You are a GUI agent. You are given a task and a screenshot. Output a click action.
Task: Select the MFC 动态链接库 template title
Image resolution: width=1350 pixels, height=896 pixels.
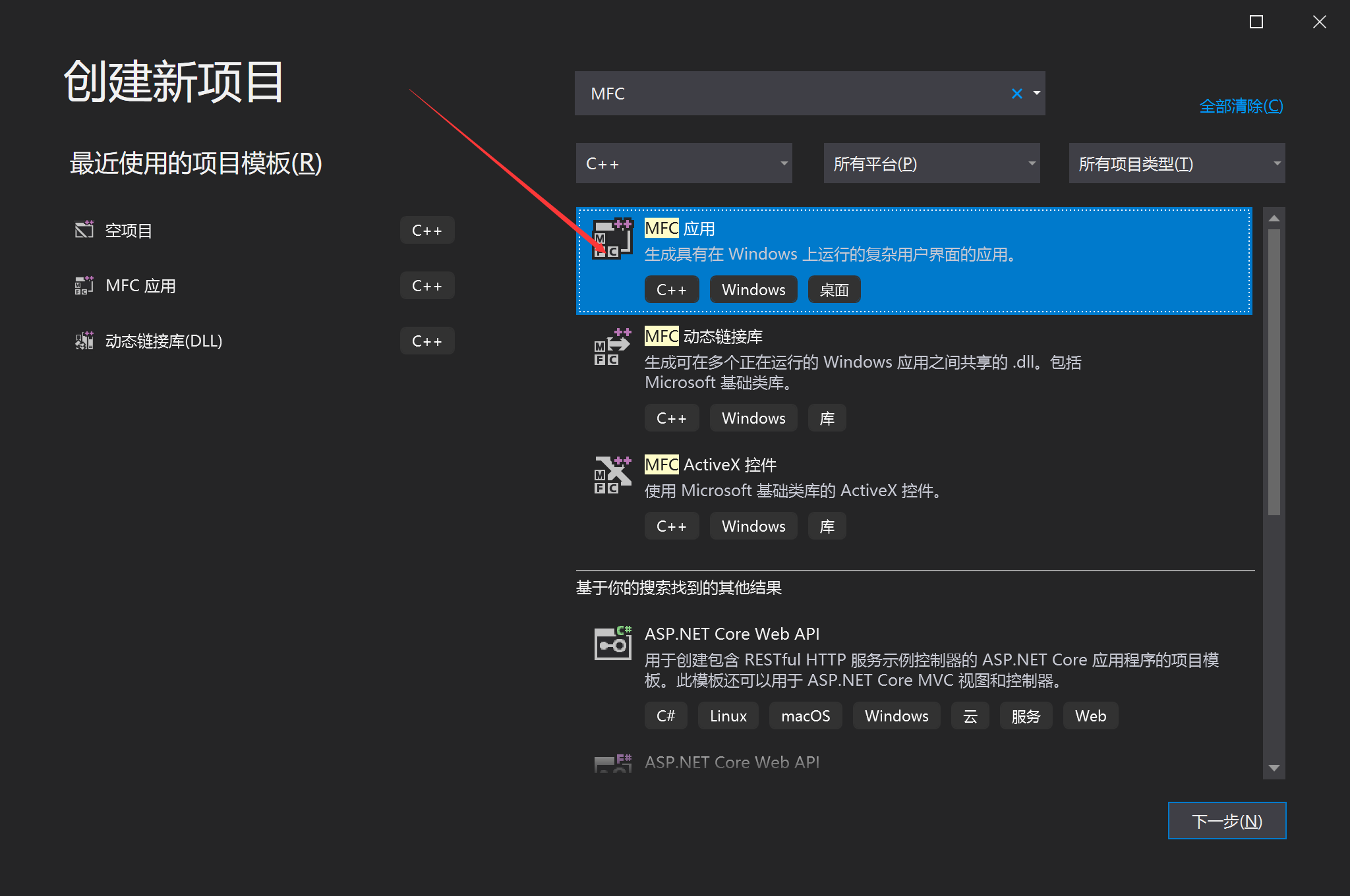click(703, 337)
